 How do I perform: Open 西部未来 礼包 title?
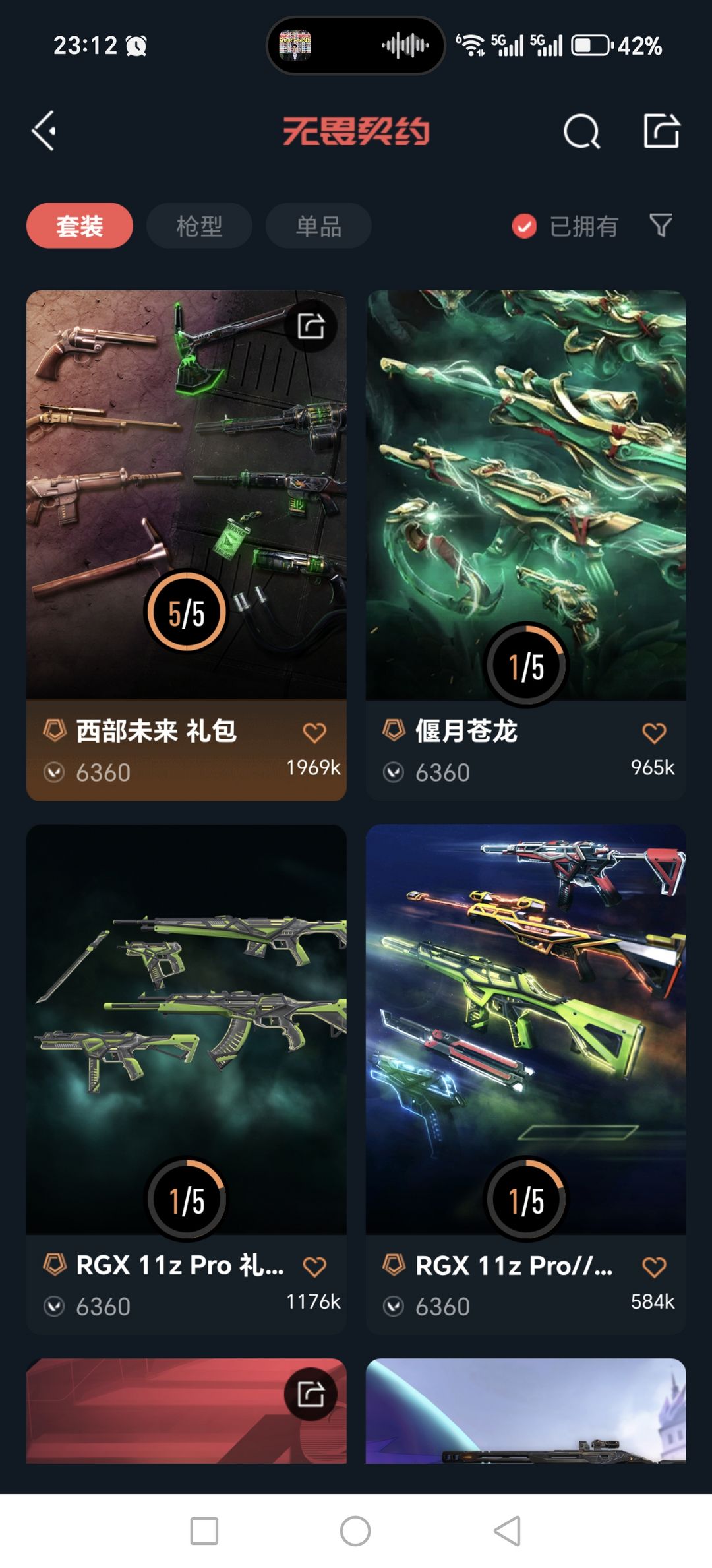pyautogui.click(x=156, y=731)
